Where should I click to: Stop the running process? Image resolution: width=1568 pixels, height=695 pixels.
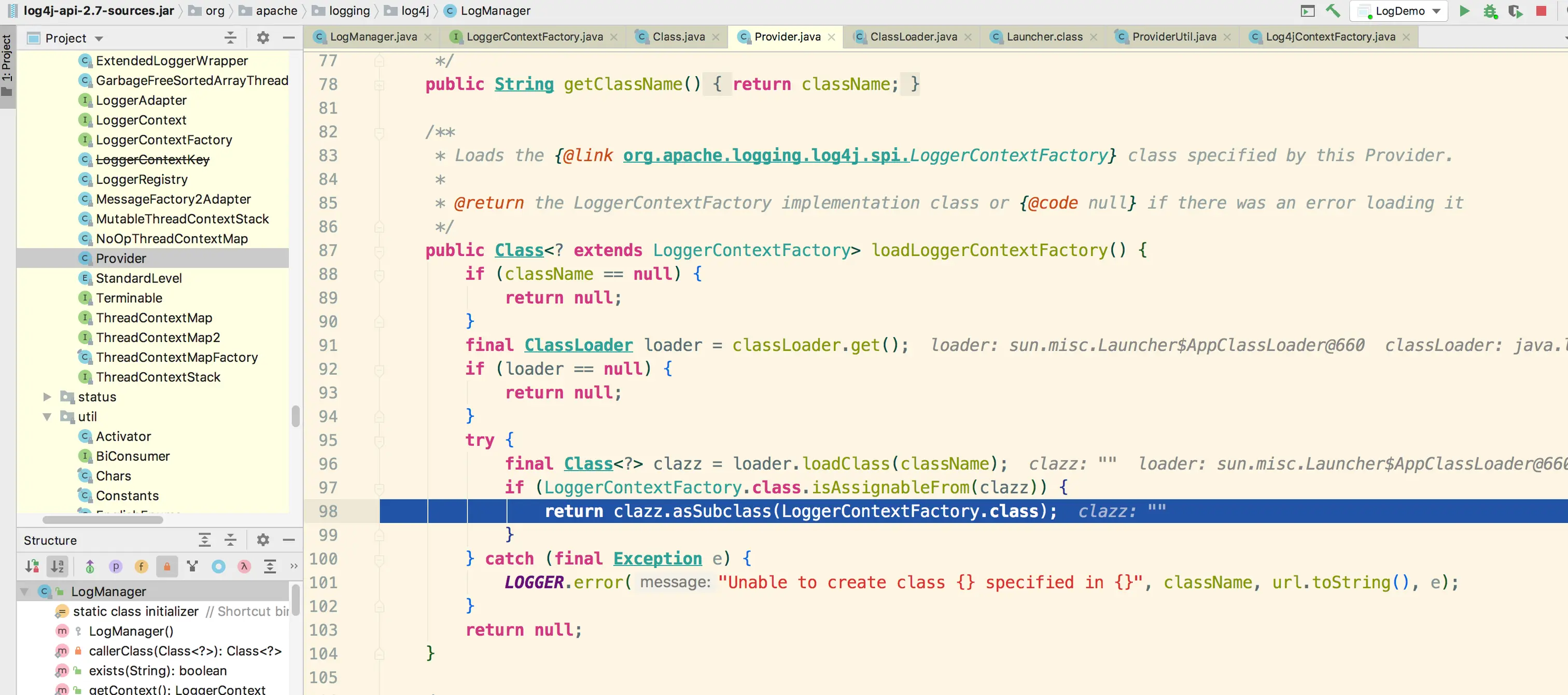coord(1541,11)
